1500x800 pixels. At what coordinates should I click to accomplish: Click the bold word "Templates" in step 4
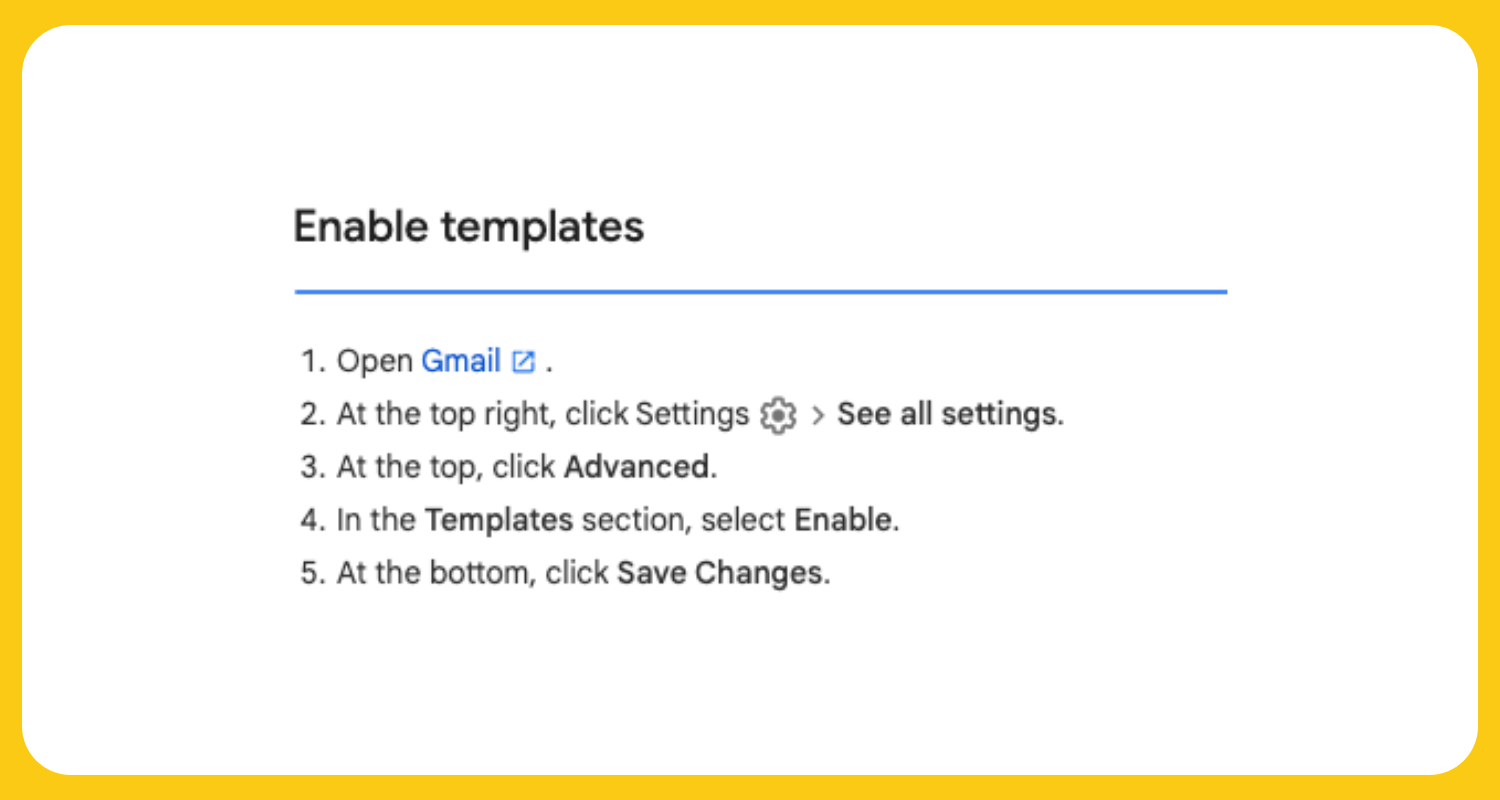(499, 520)
